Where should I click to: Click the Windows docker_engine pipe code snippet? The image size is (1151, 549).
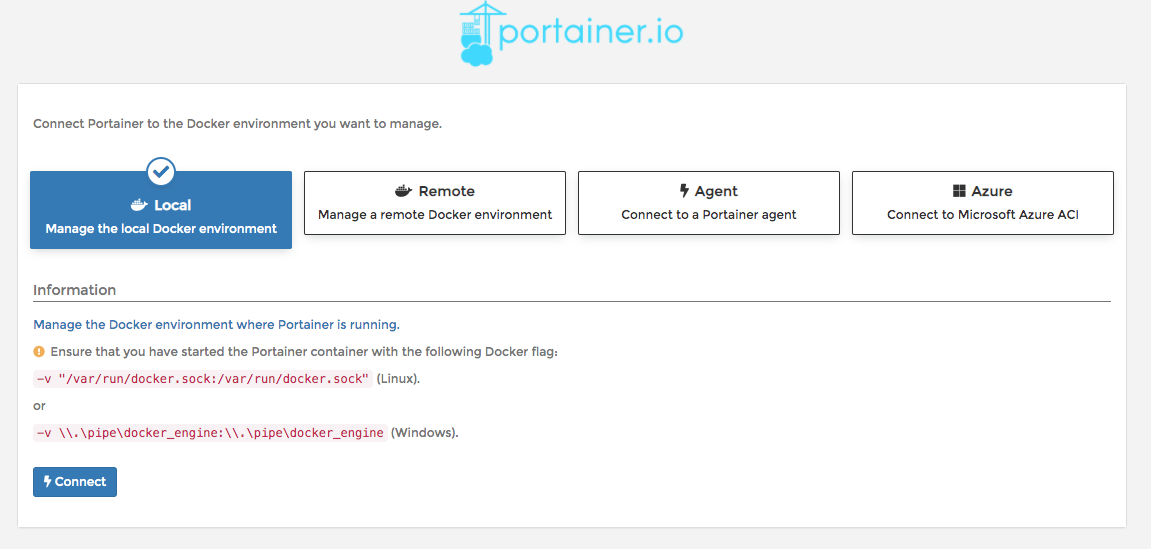[x=210, y=432]
